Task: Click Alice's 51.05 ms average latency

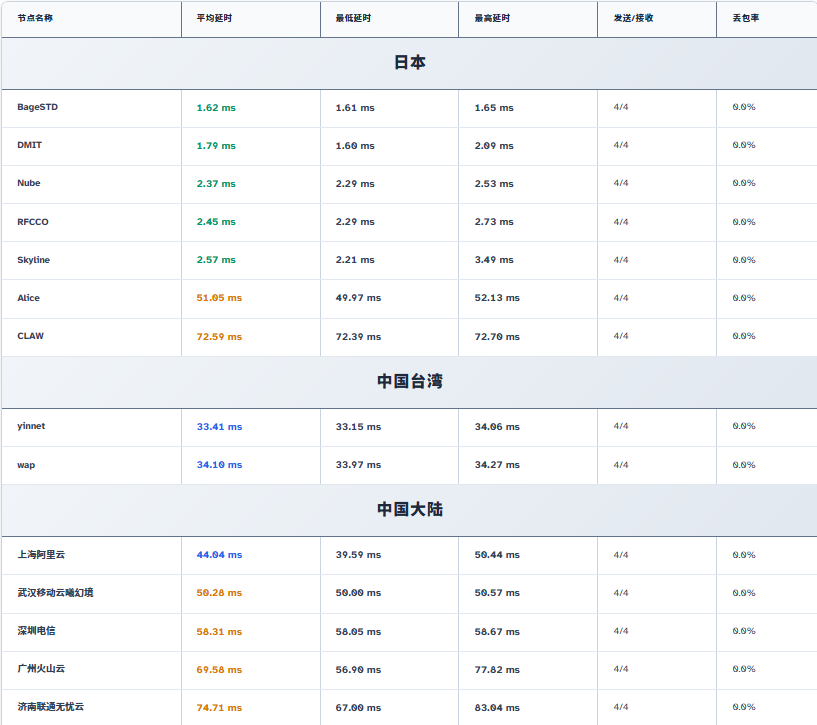Action: click(x=219, y=298)
